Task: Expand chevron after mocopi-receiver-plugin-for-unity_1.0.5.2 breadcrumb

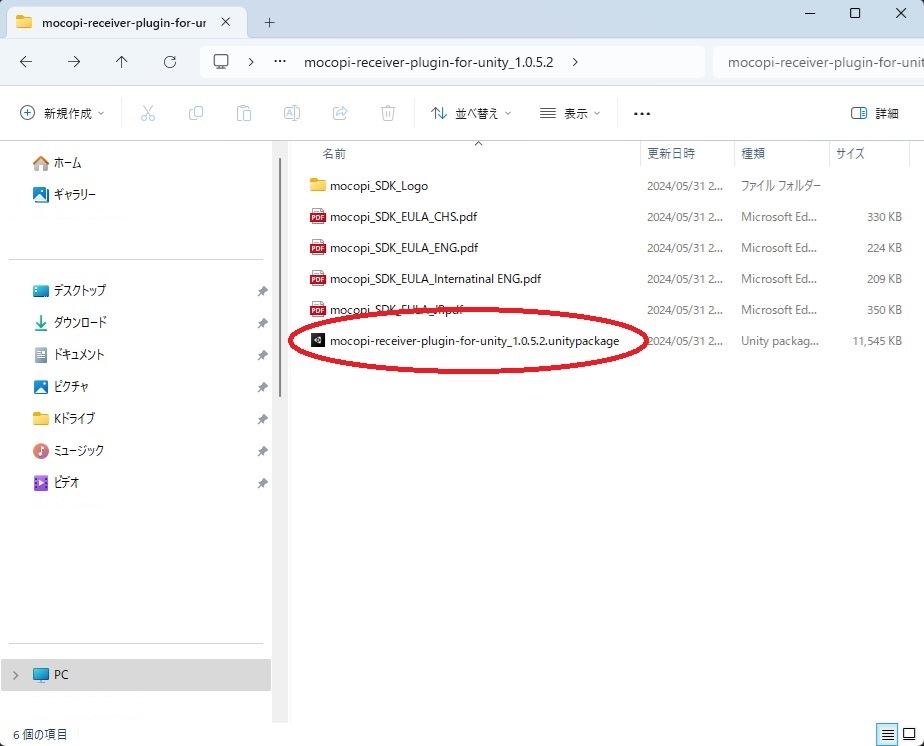Action: [575, 62]
